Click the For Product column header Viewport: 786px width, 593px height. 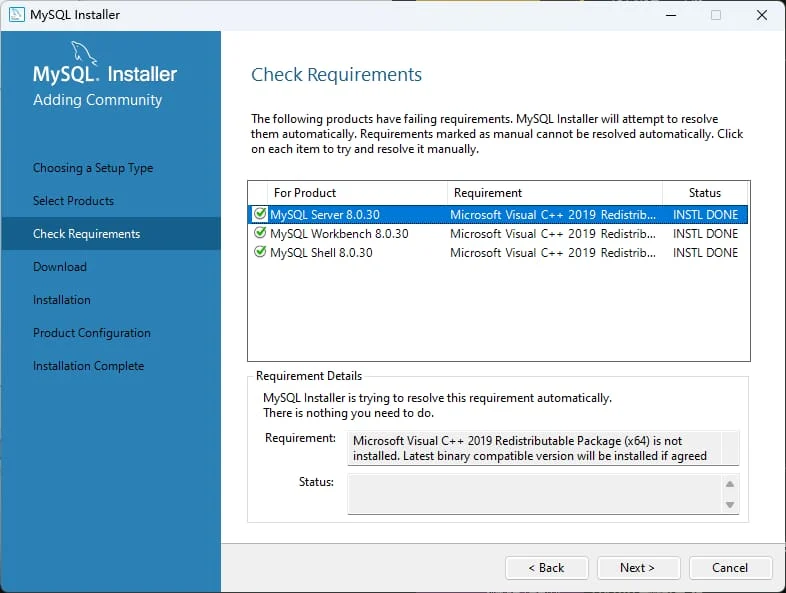[357, 193]
